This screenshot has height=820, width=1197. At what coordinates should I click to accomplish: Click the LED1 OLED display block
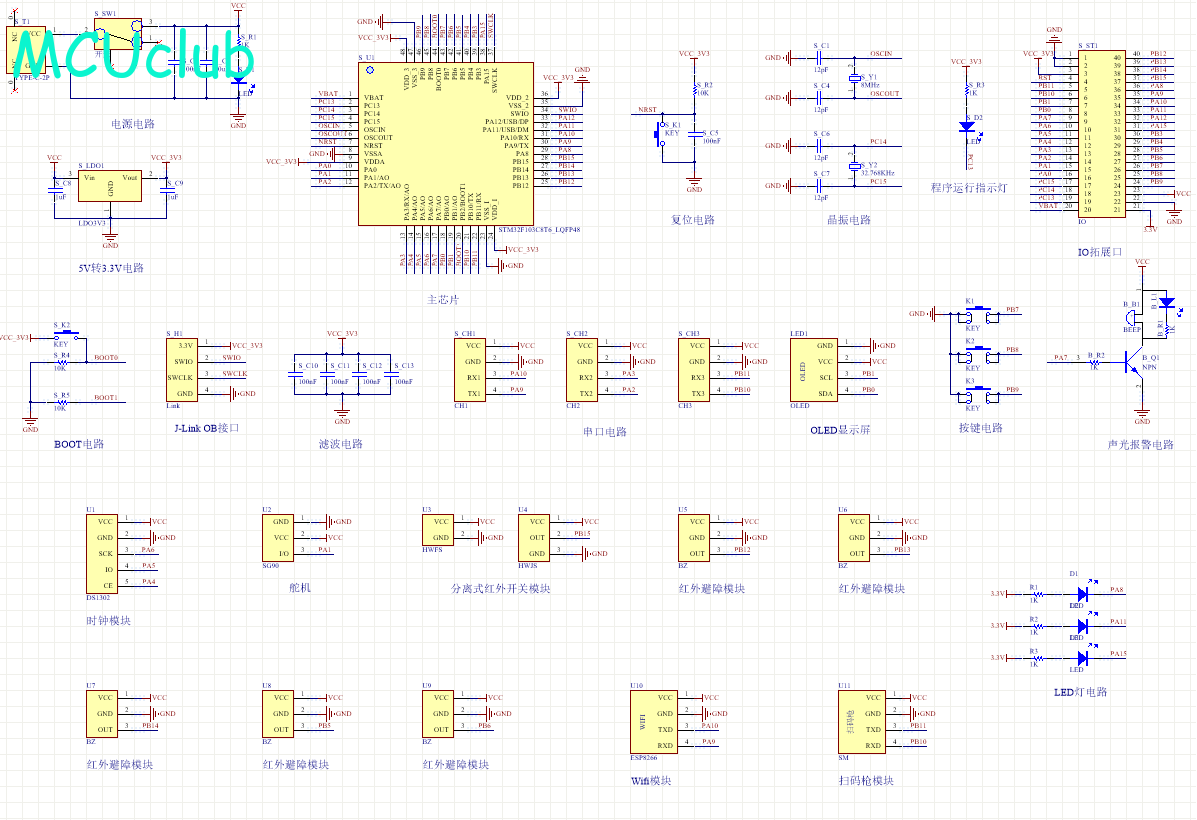tap(814, 370)
